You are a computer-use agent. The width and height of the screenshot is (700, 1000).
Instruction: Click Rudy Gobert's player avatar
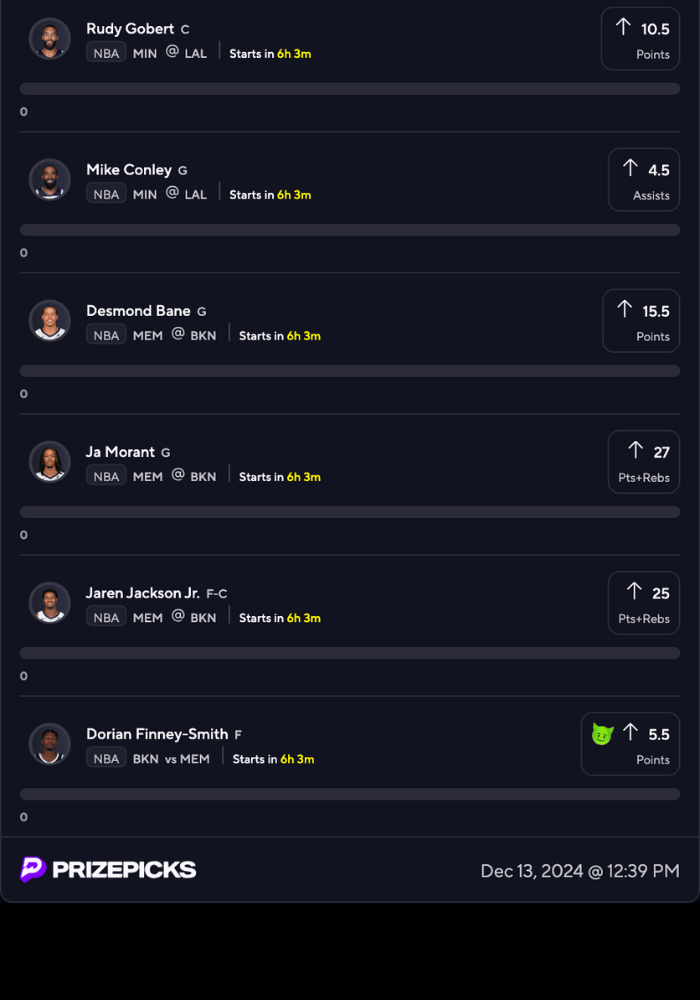click(x=50, y=39)
